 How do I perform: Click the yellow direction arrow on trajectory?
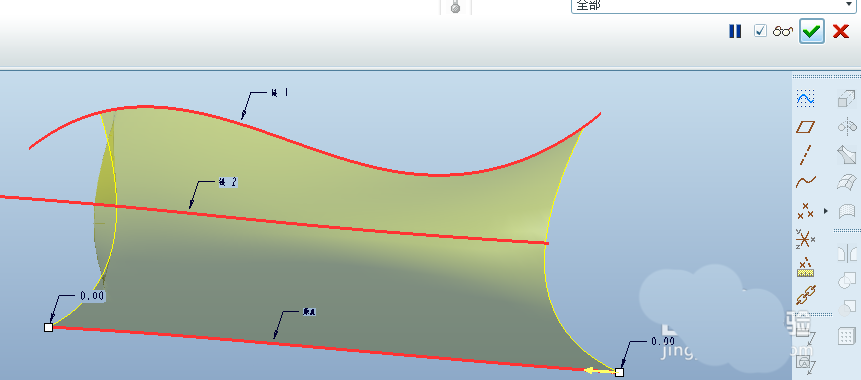(x=599, y=371)
